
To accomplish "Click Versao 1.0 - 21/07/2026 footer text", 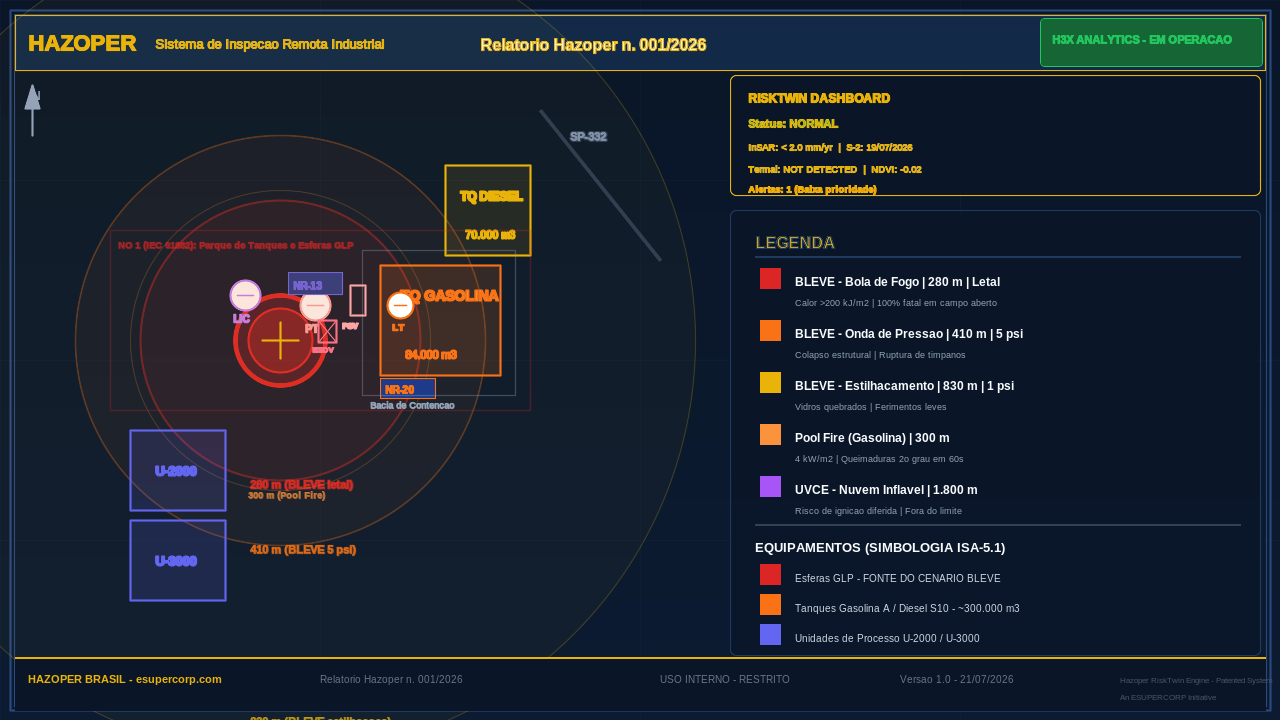I will (957, 679).
